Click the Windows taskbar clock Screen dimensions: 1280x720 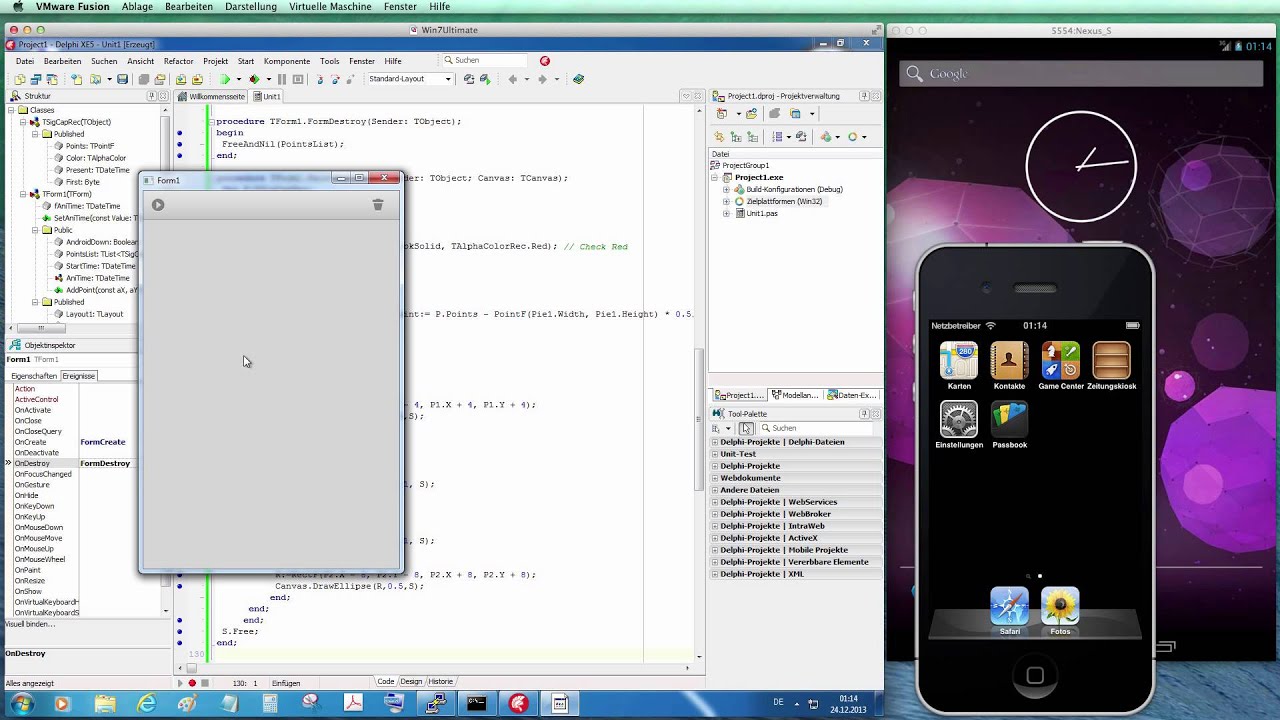848,704
